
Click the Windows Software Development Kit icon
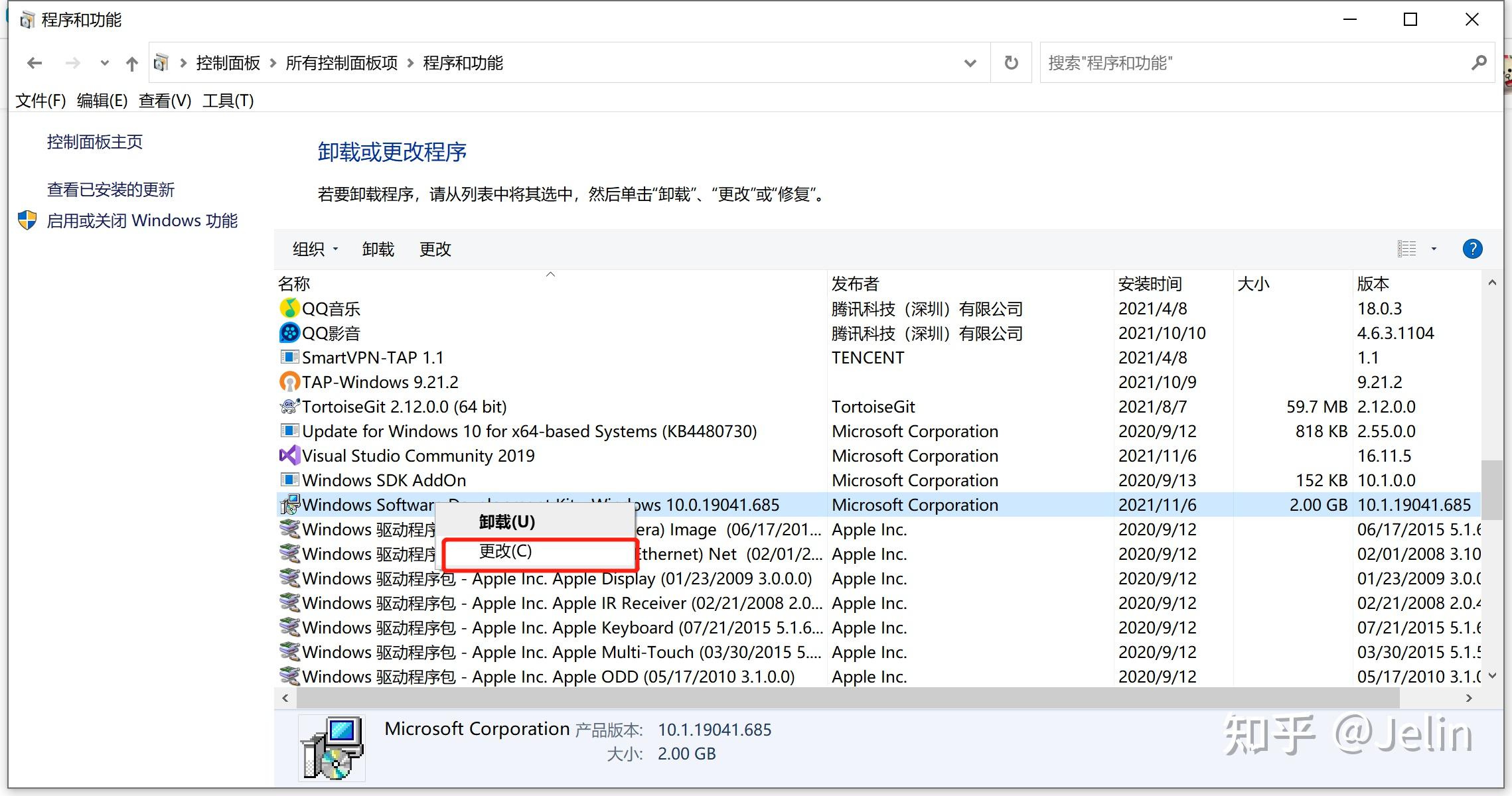[x=289, y=505]
